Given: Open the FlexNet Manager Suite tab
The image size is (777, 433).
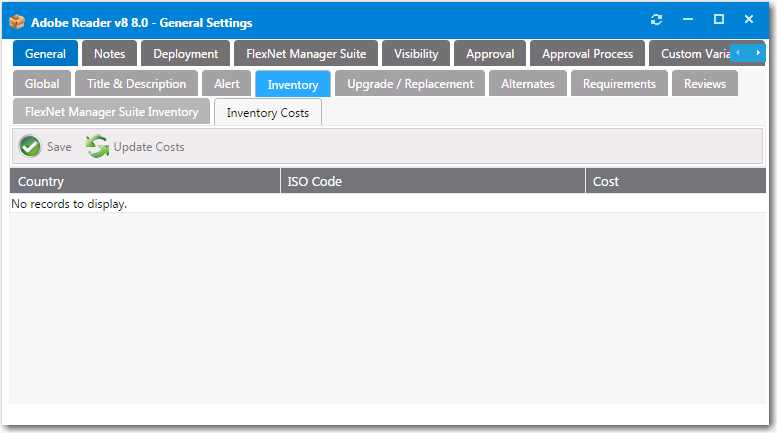Looking at the screenshot, I should click(306, 54).
